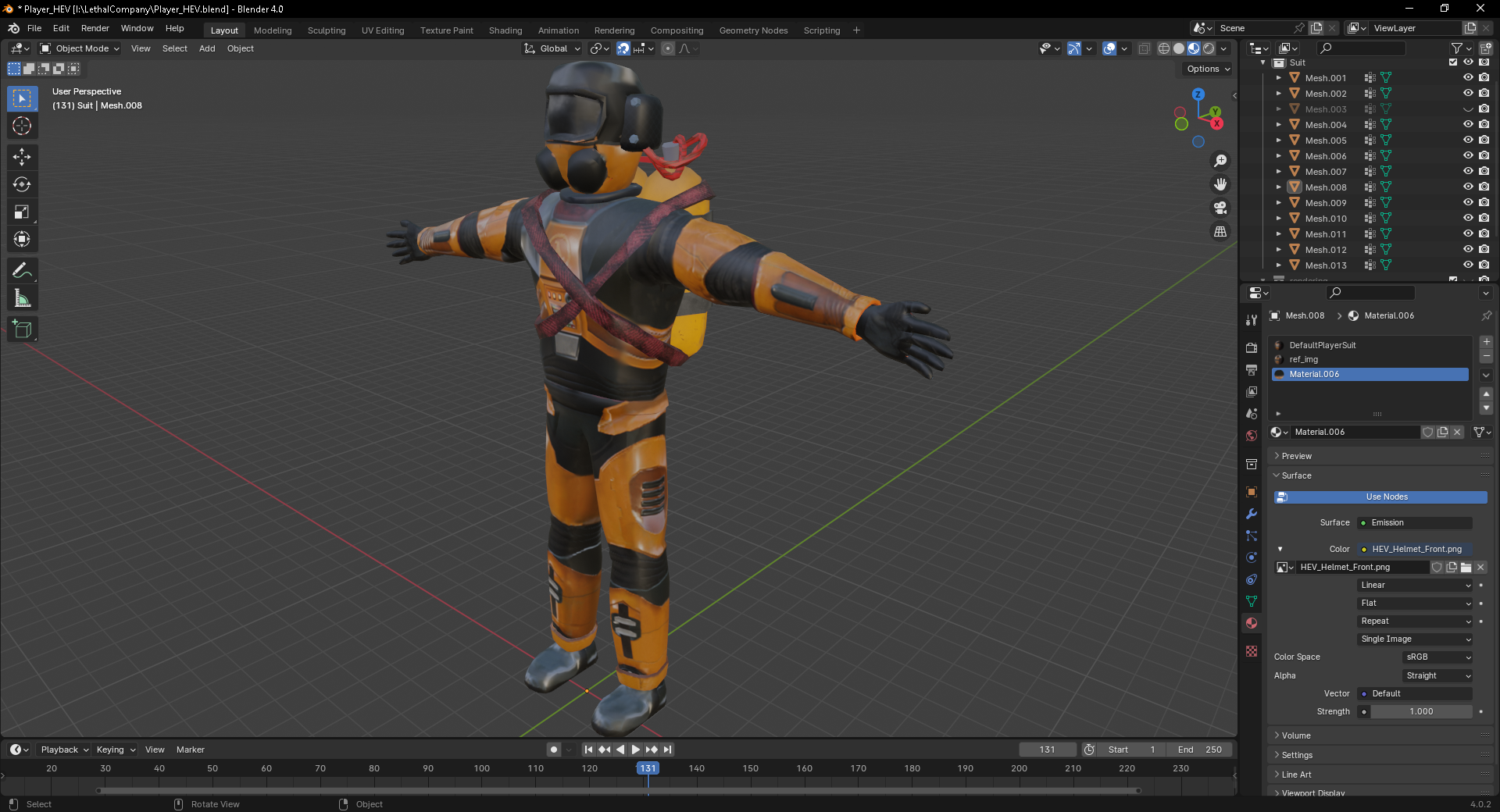Collapse the Surface panel
Screen dimensions: 1500x812
(x=1296, y=475)
